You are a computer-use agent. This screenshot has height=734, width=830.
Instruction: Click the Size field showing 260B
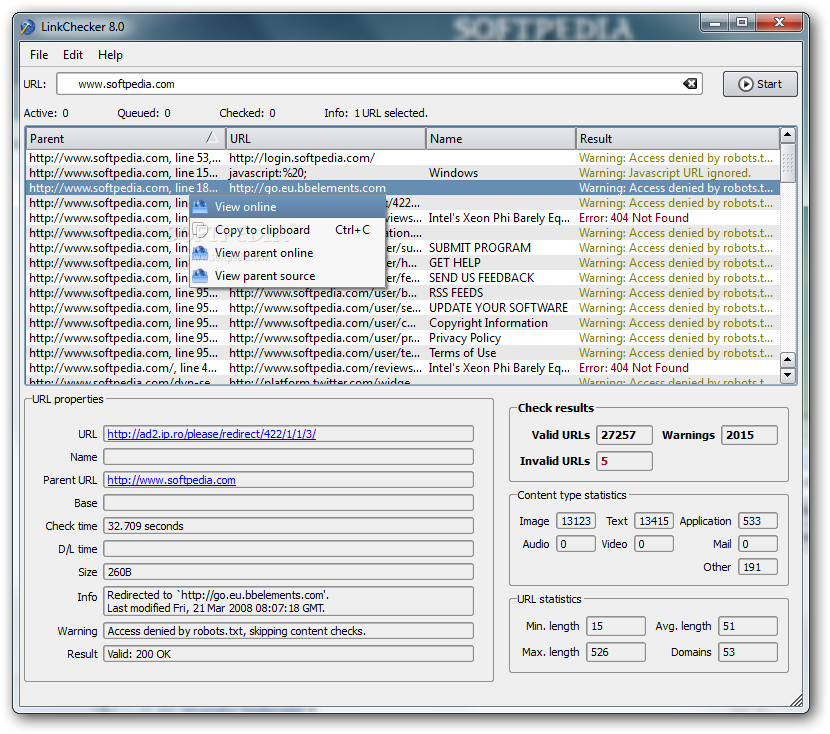click(288, 572)
